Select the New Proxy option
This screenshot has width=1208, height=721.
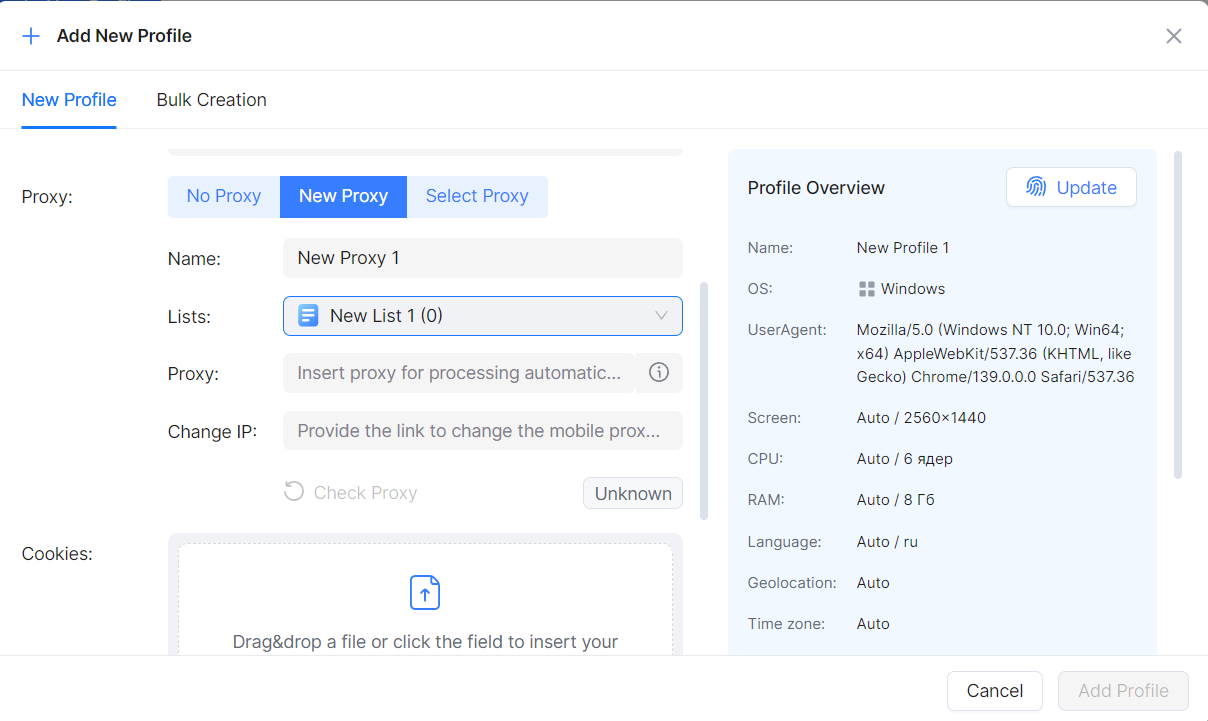point(343,197)
